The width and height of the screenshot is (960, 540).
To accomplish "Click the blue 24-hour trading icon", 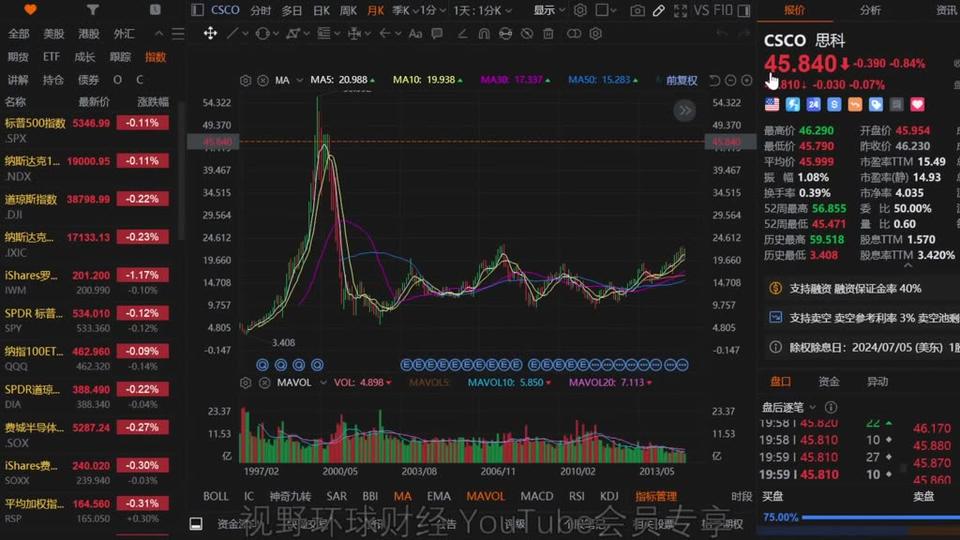I will [x=813, y=105].
